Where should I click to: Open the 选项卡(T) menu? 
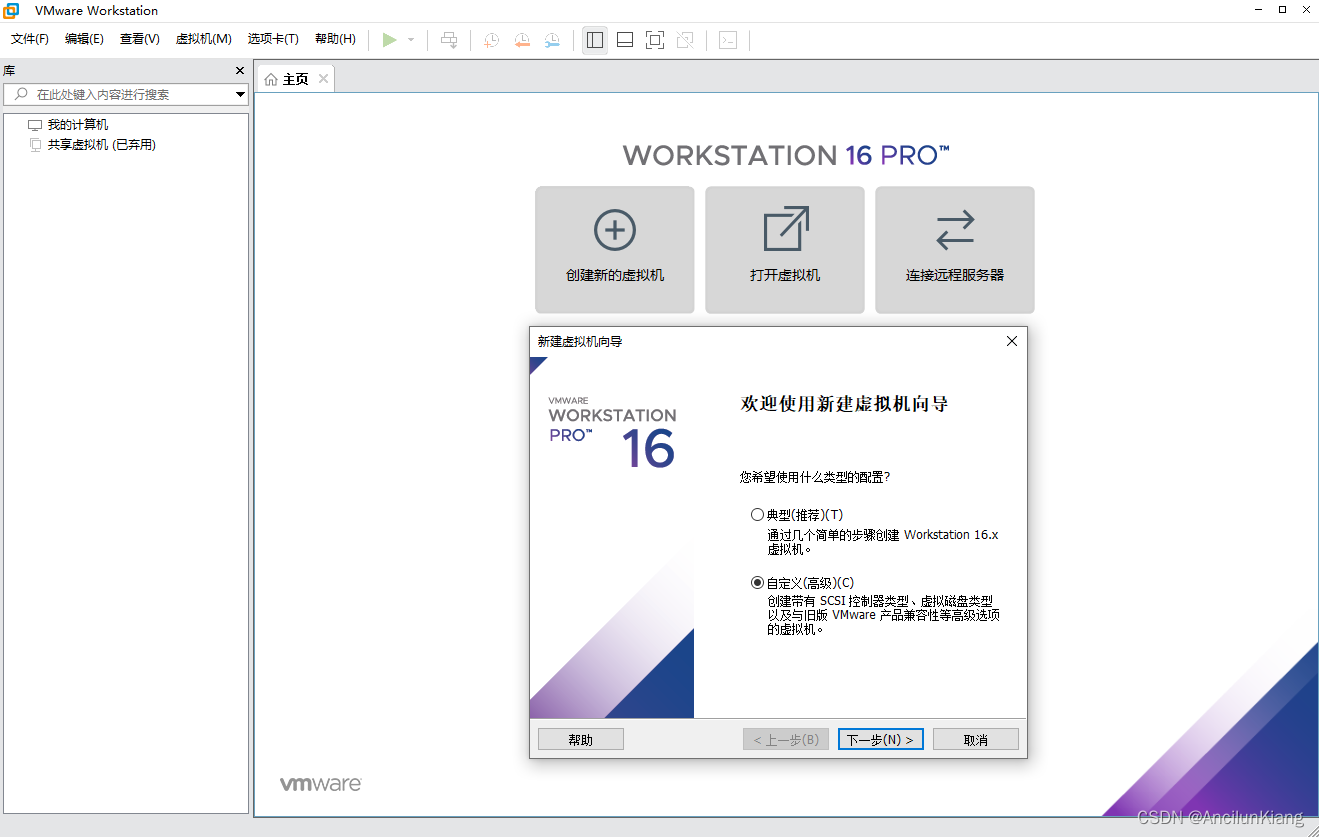click(273, 39)
